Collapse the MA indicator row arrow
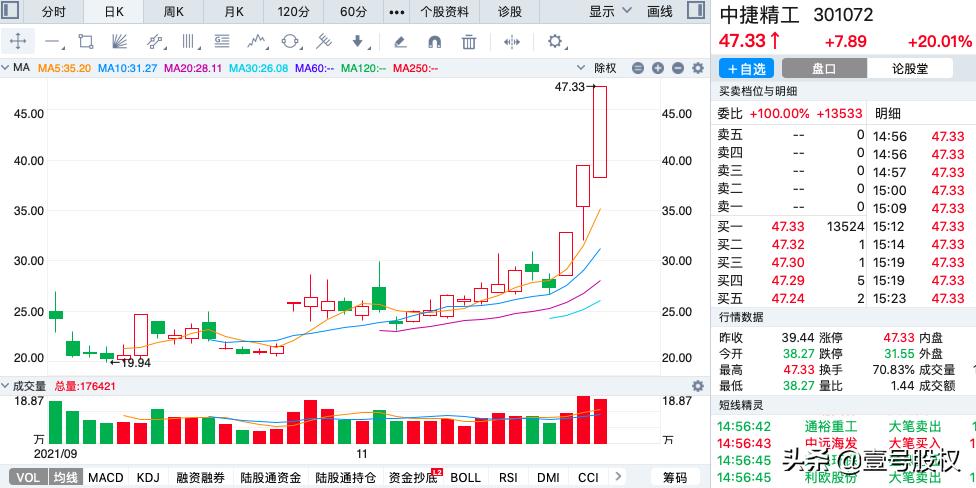976x488 pixels. [6, 68]
